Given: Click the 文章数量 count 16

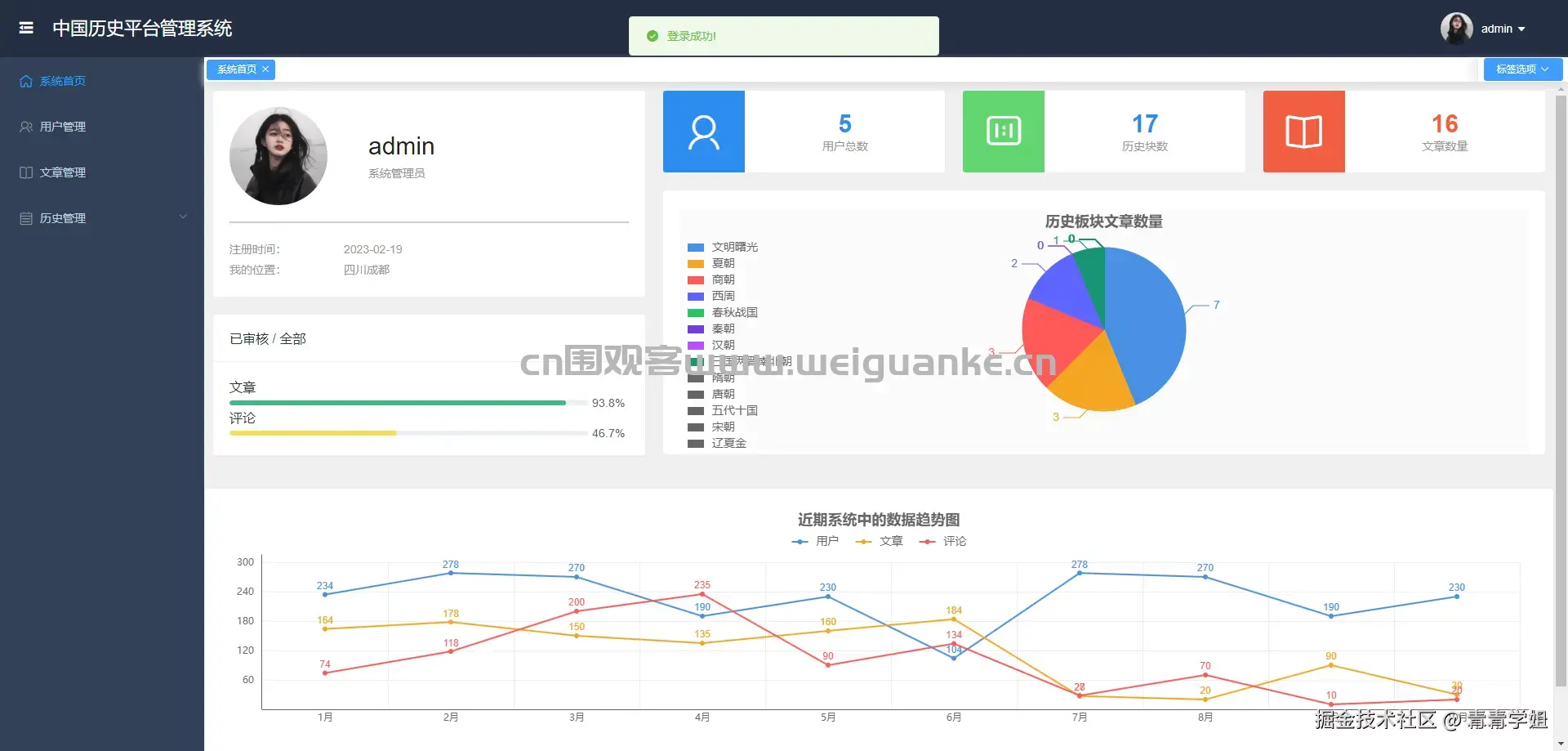Looking at the screenshot, I should tap(1445, 123).
